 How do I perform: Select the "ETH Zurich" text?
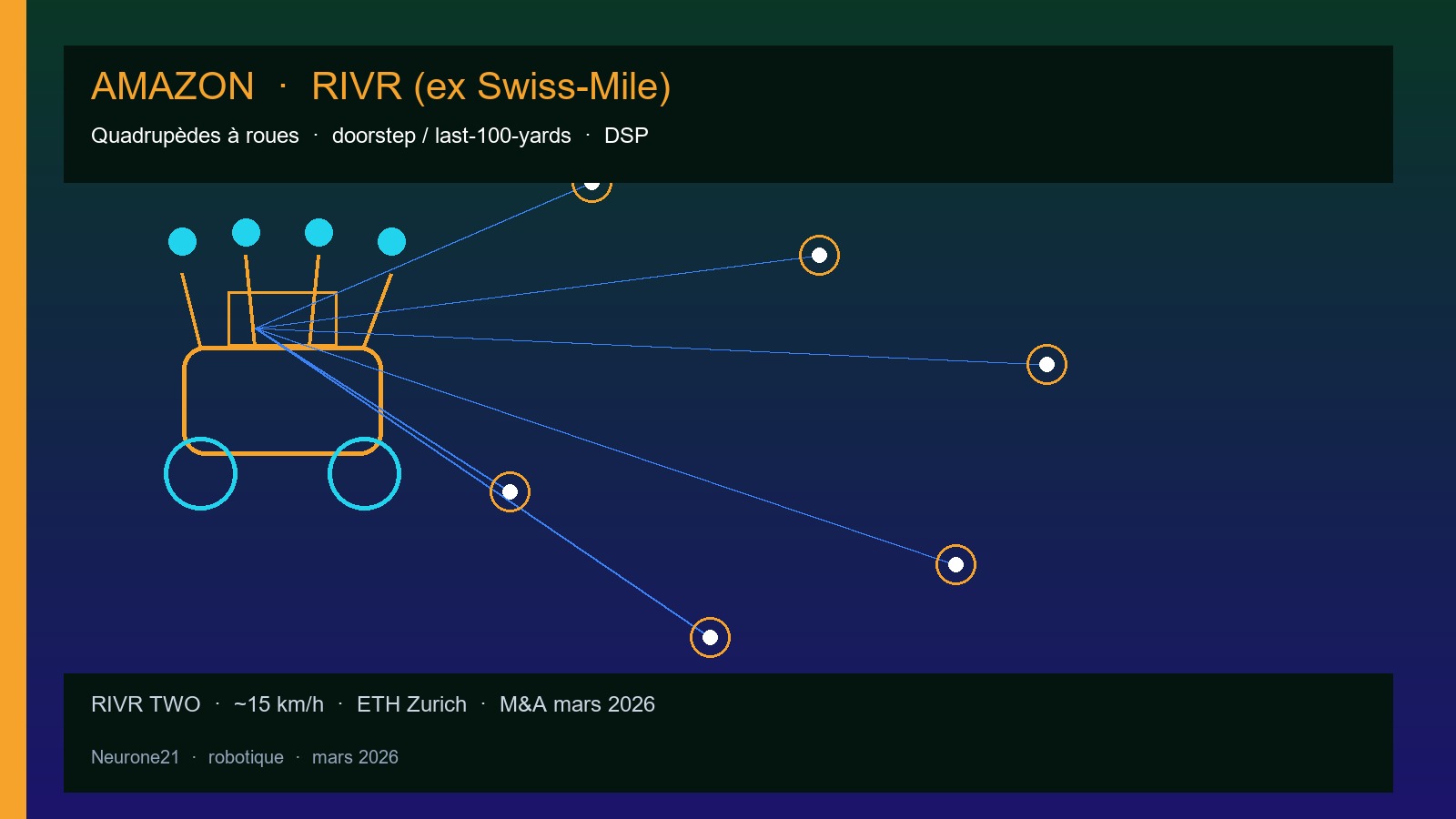click(x=411, y=704)
